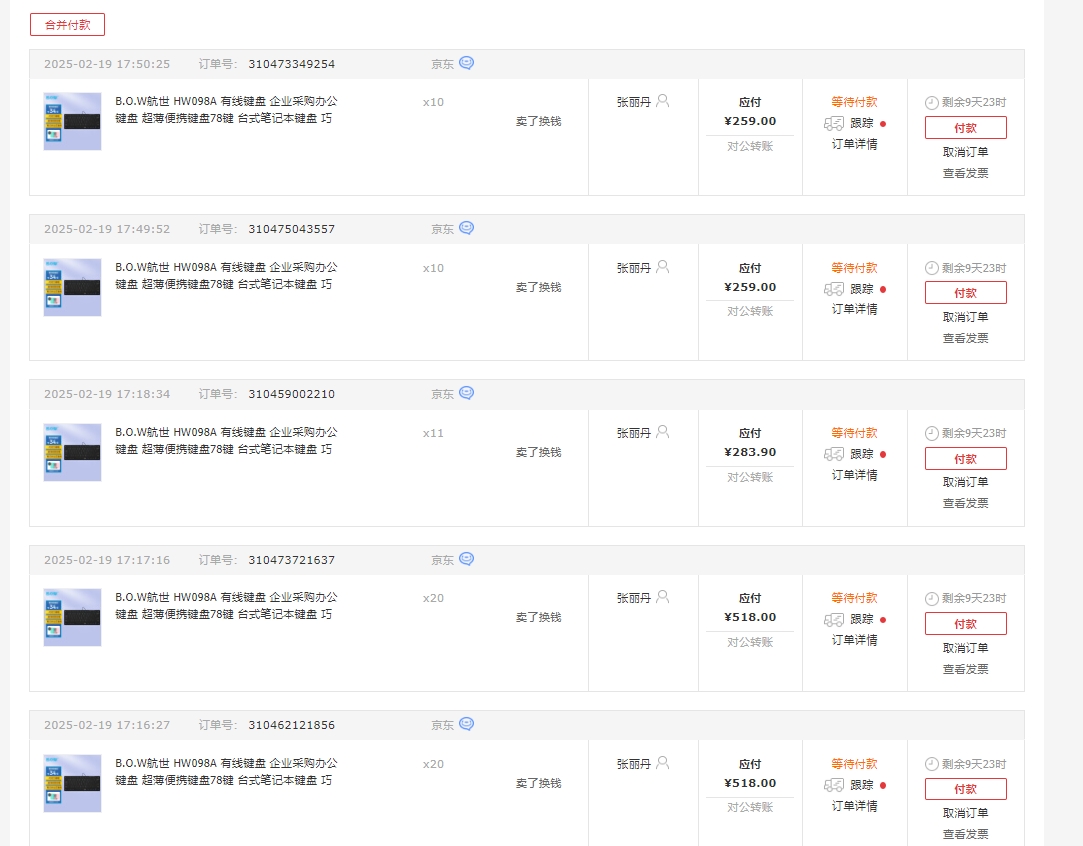The image size is (1083, 846).
Task: Open B.O.W航世 HW098A product title in order 310473721637
Action: click(226, 606)
